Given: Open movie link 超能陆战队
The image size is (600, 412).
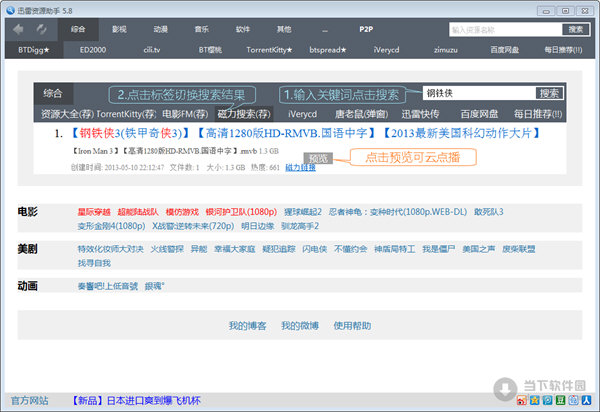Looking at the screenshot, I should coord(138,212).
